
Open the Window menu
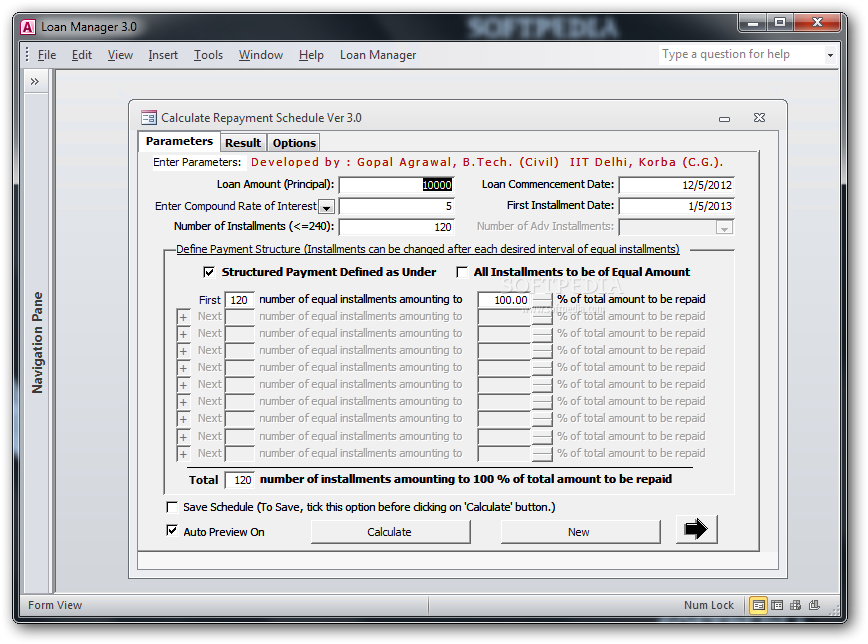coord(261,55)
